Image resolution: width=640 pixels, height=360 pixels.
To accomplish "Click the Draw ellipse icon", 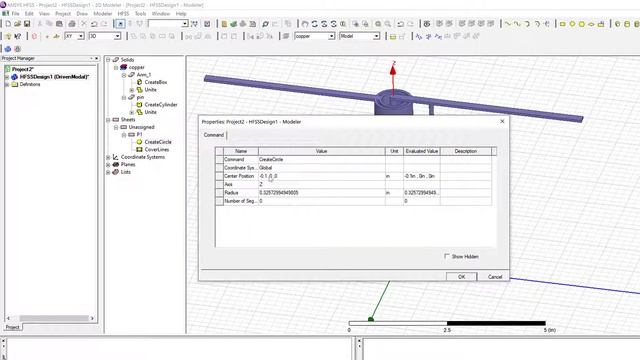I will pos(591,24).
